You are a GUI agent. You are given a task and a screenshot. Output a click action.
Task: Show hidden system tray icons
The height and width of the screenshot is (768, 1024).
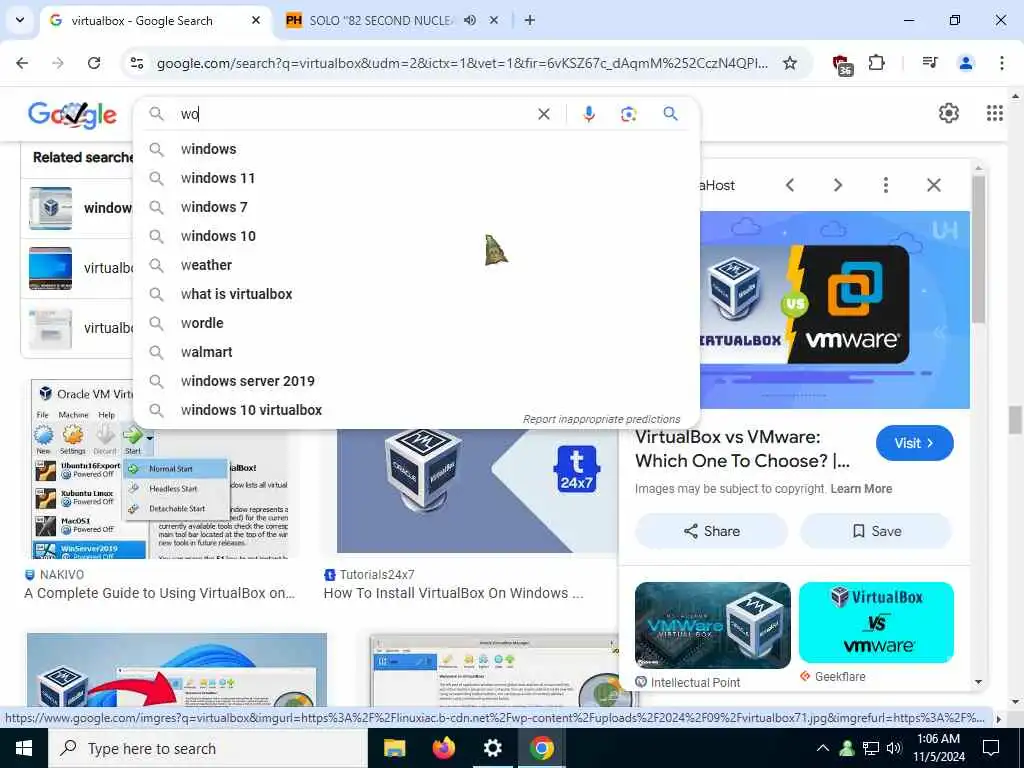point(823,748)
